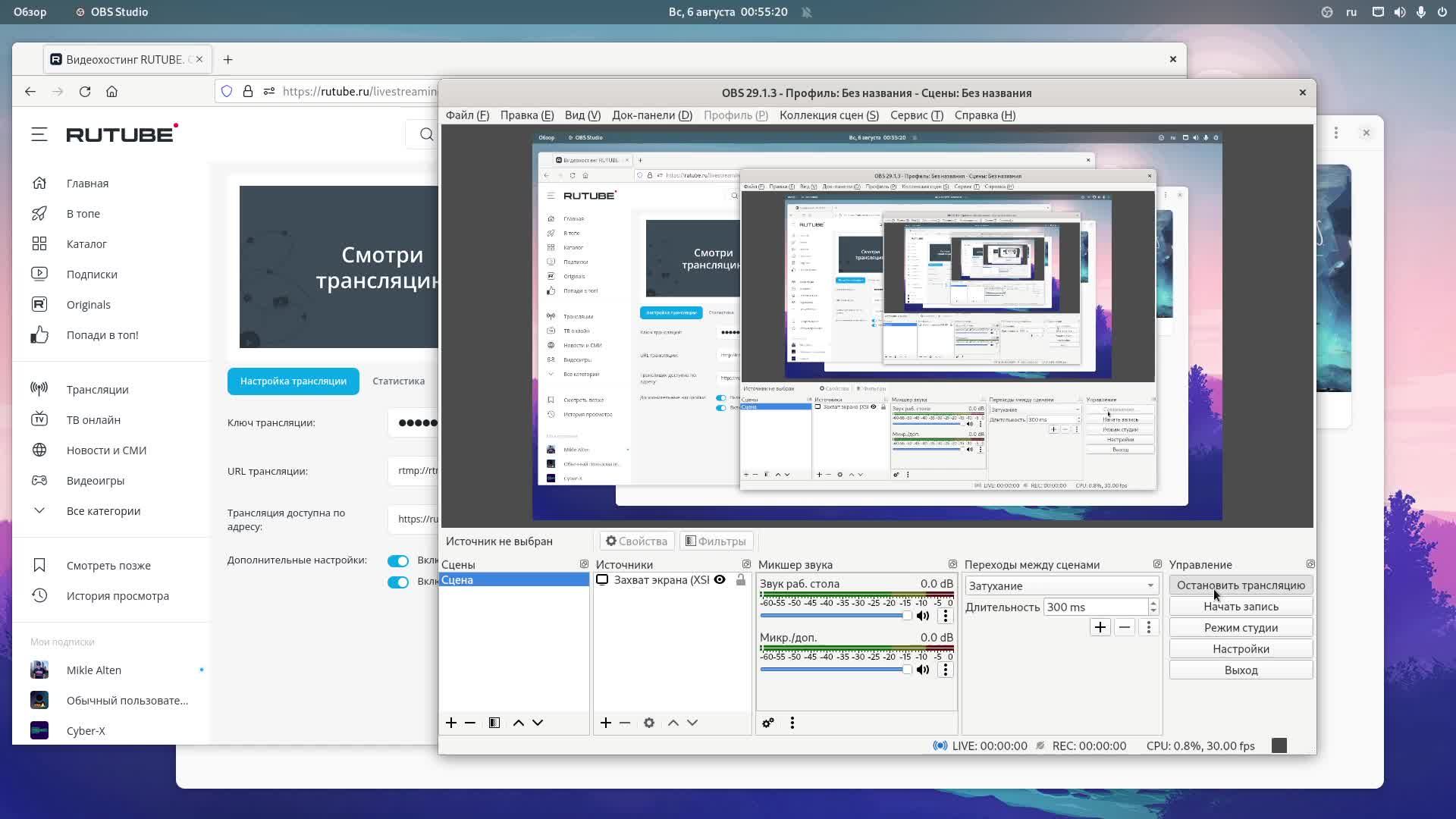Click Начать запись button
The height and width of the screenshot is (819, 1456).
tap(1241, 607)
